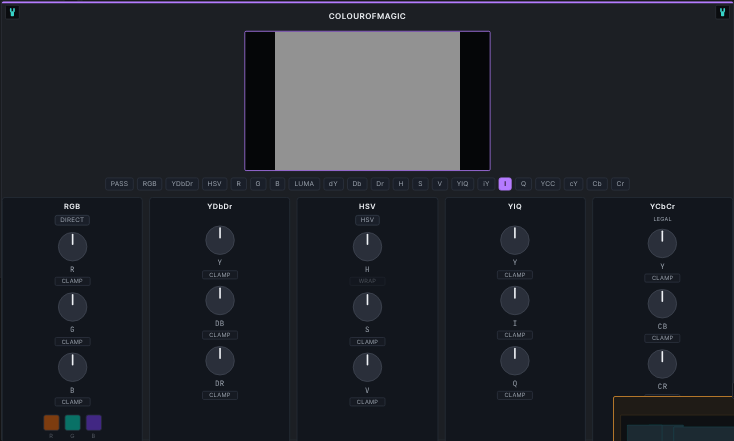
Task: Select the Cr view mode button
Action: (620, 184)
